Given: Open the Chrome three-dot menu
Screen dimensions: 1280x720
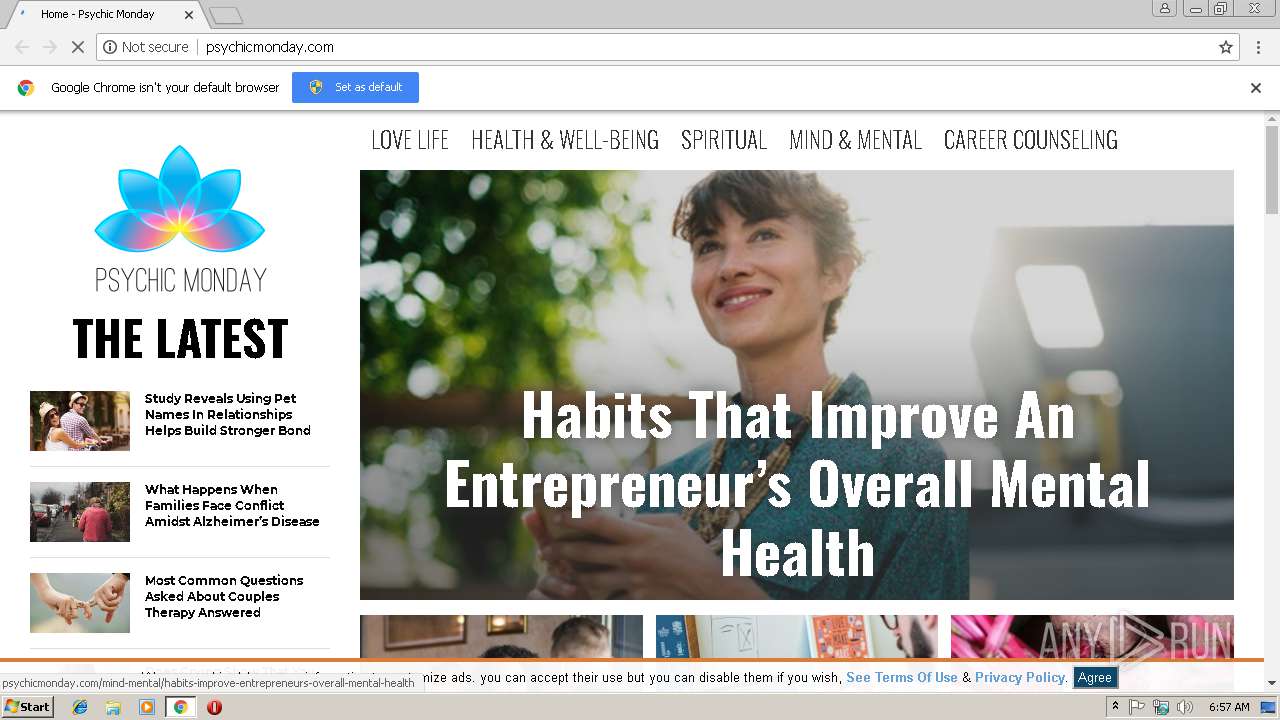Looking at the screenshot, I should pyautogui.click(x=1256, y=47).
